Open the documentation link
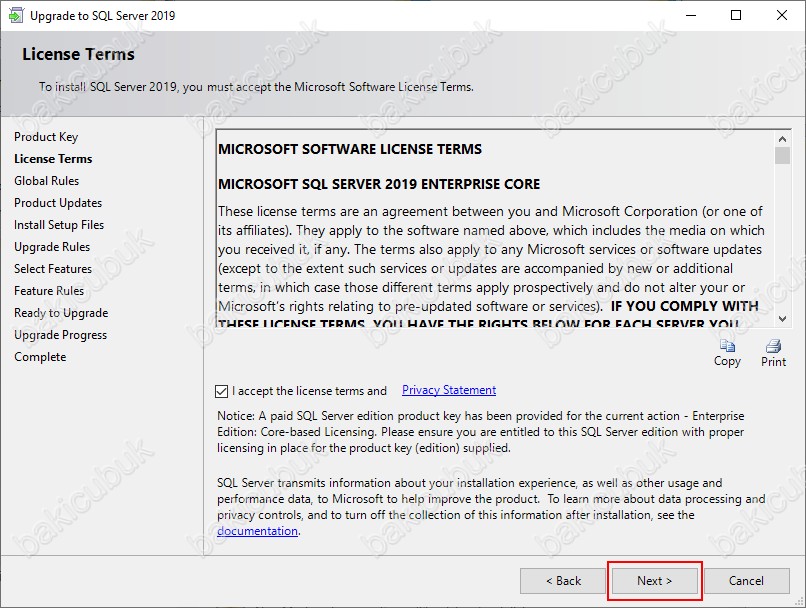This screenshot has height=608, width=806. [x=257, y=531]
